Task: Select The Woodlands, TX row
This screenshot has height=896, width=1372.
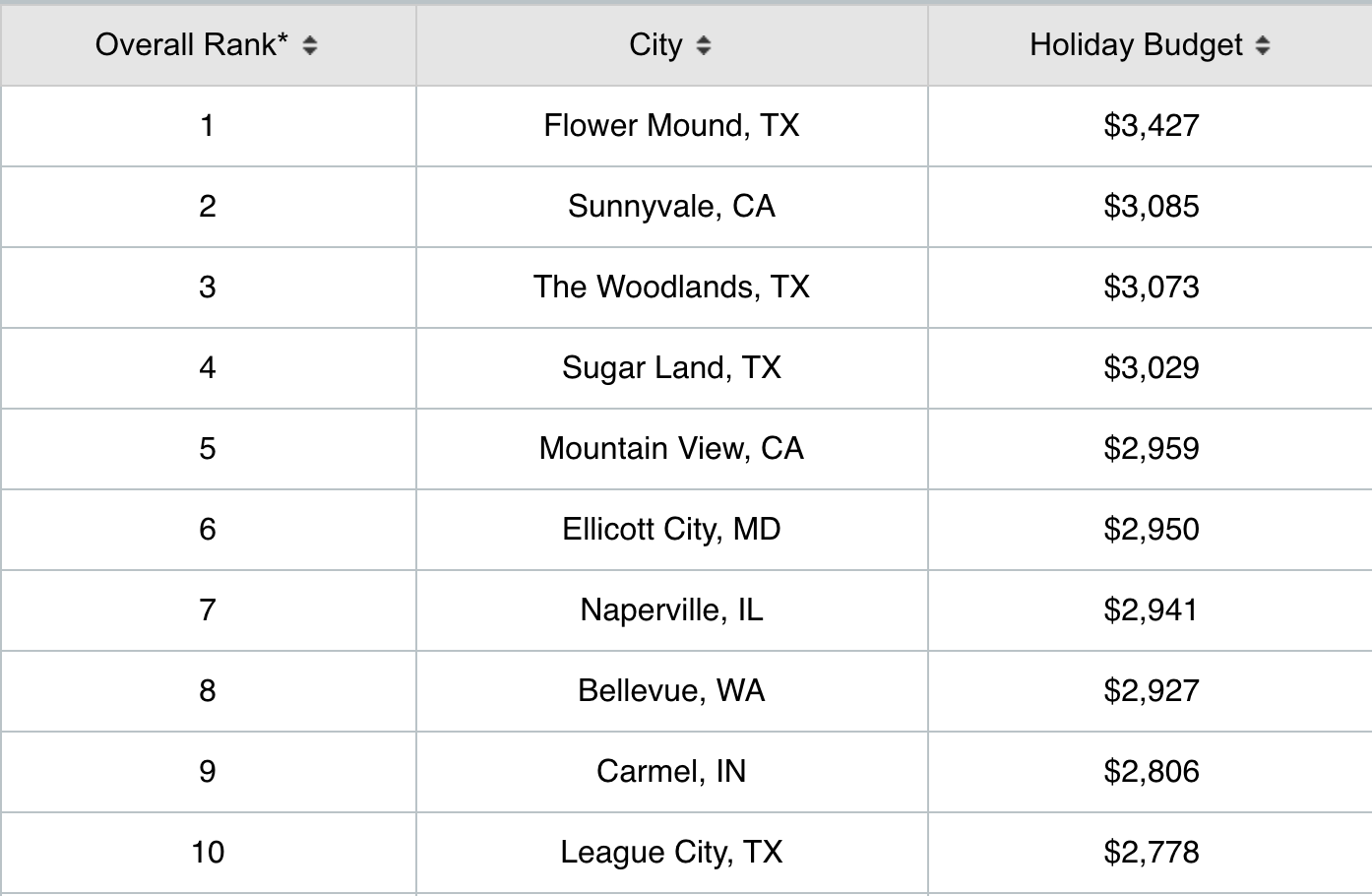Action: [671, 288]
